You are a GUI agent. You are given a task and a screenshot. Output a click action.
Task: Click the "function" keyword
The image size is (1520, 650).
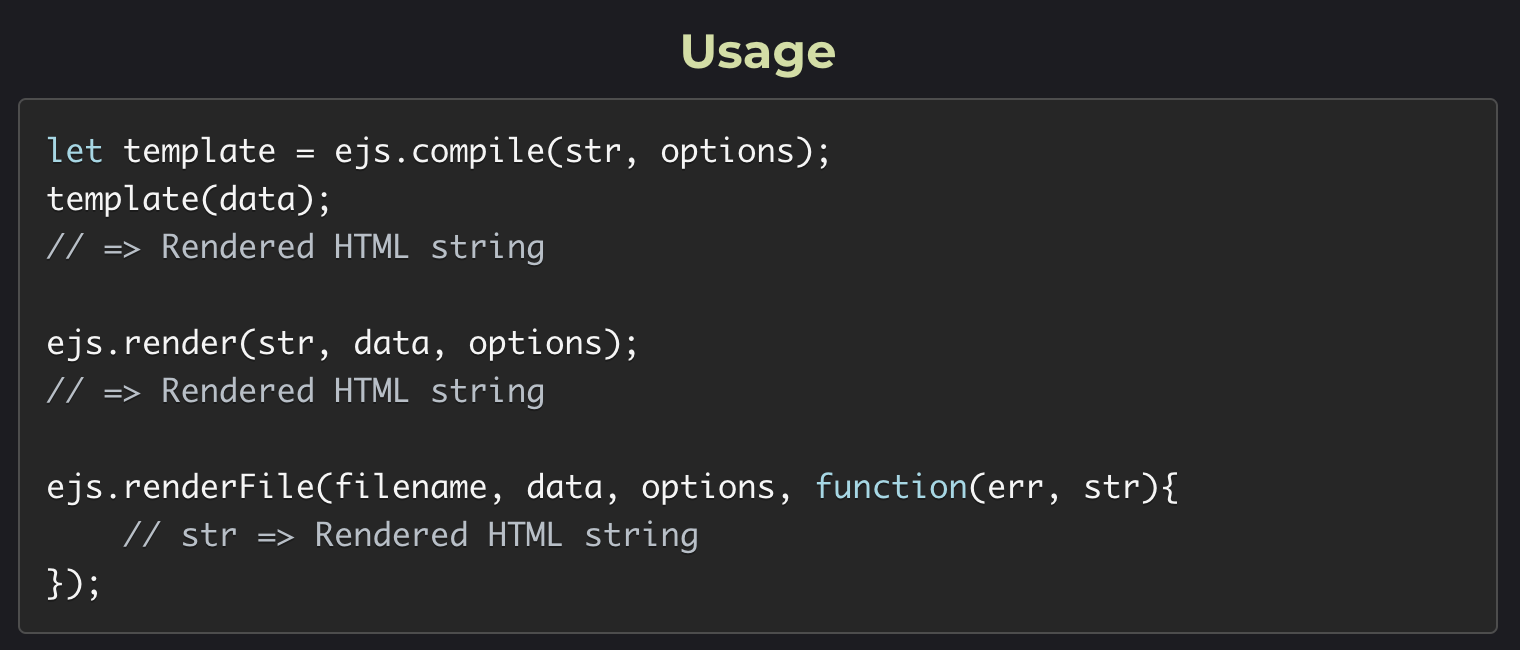tap(890, 487)
